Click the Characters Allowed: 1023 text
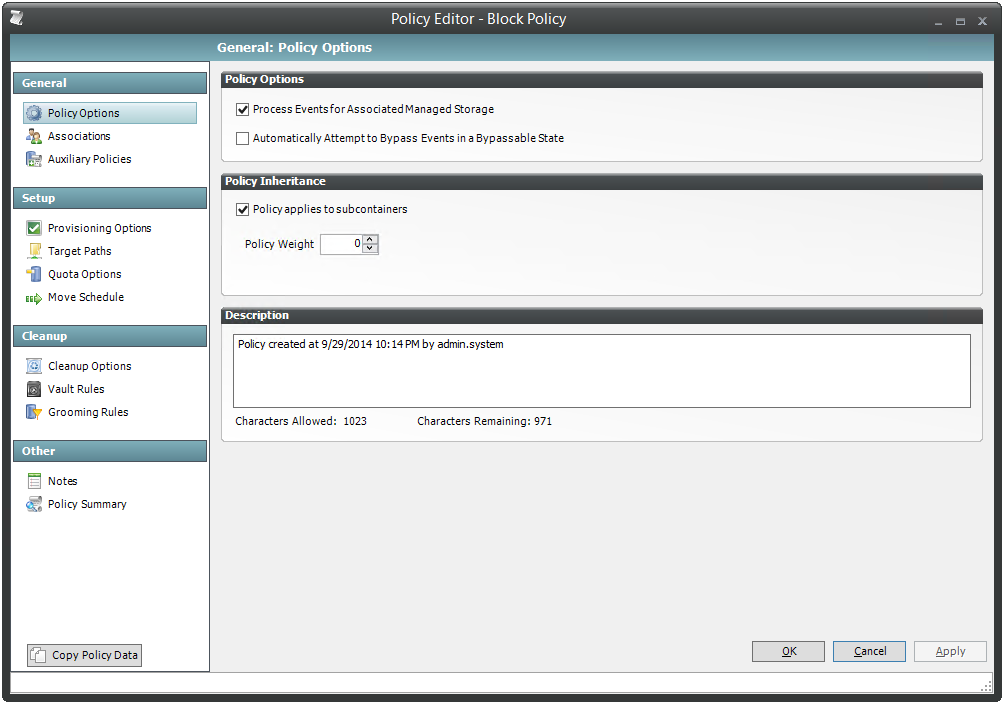The height and width of the screenshot is (704, 1004). click(301, 422)
